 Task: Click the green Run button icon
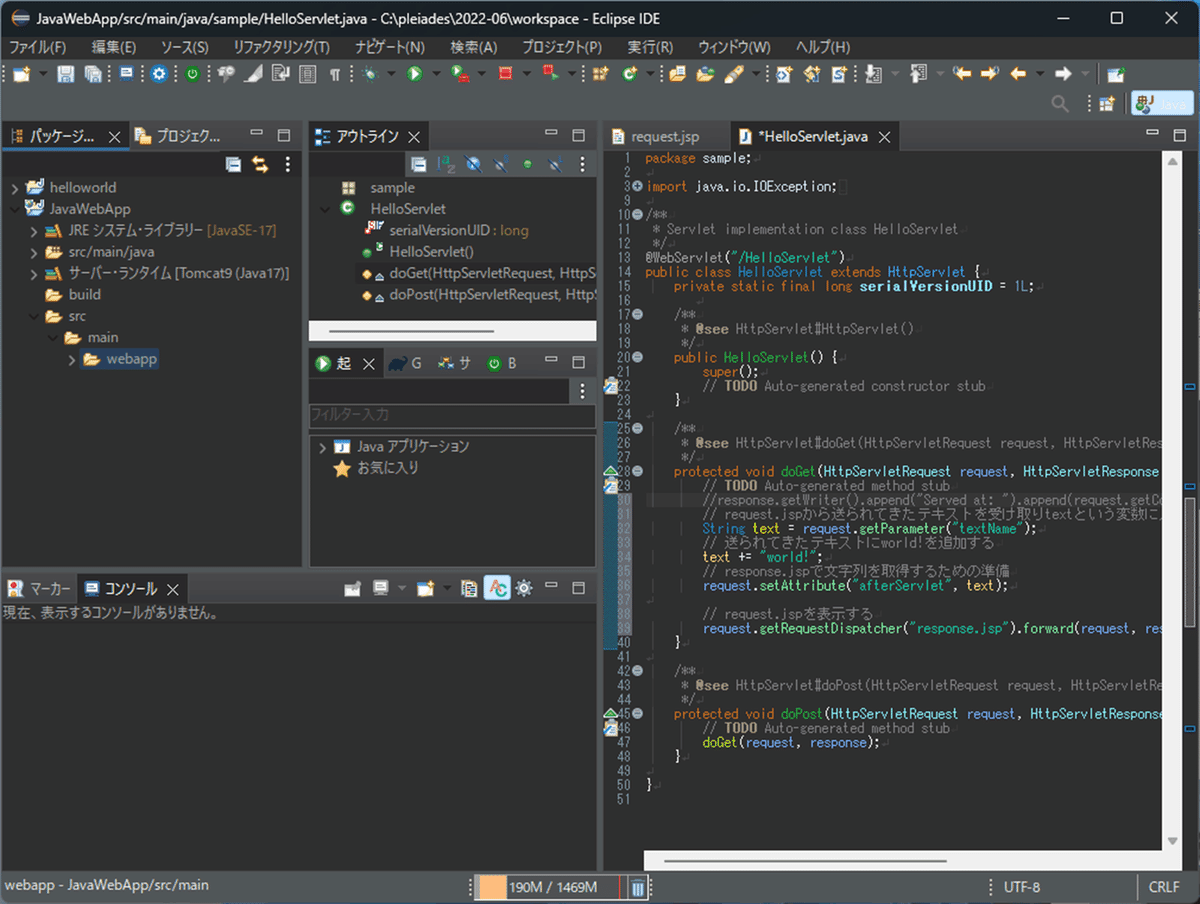point(414,74)
